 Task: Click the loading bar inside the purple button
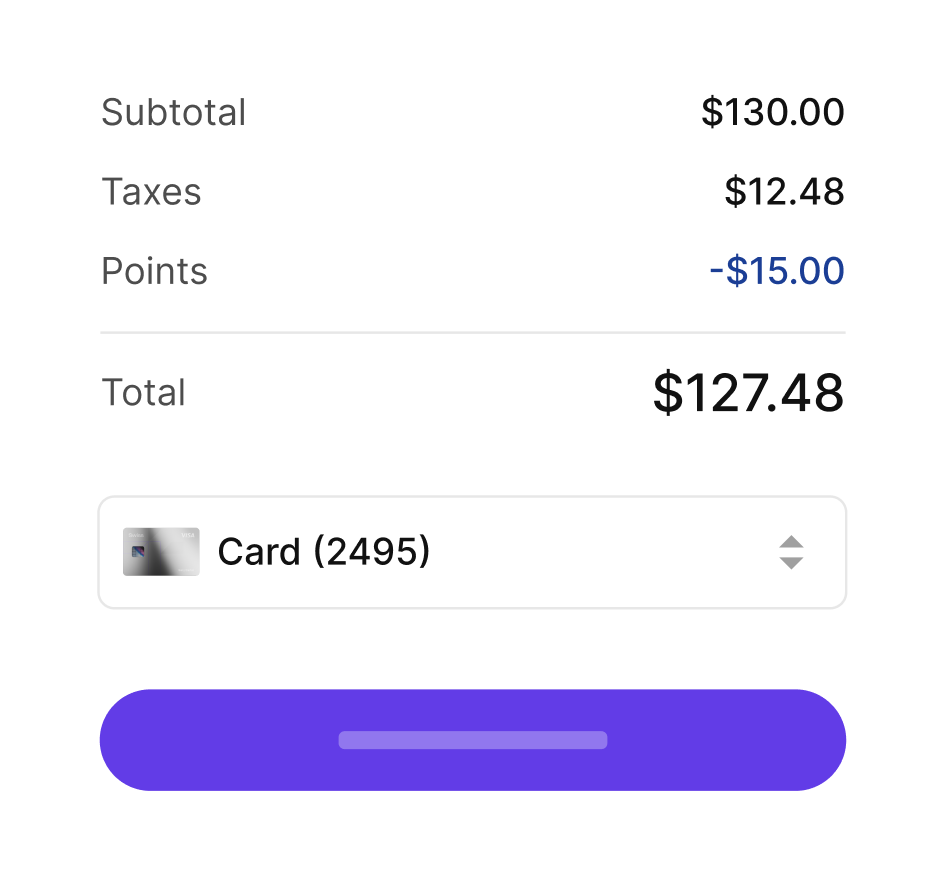(472, 740)
